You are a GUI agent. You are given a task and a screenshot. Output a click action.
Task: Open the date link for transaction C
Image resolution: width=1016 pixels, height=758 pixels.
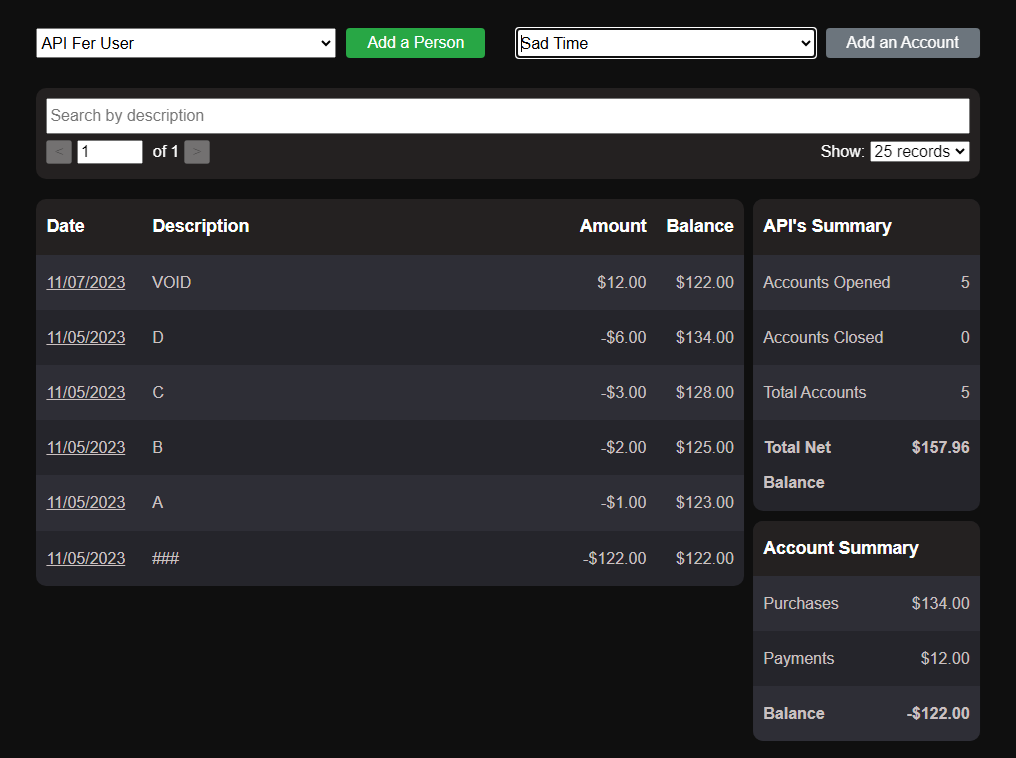click(86, 393)
